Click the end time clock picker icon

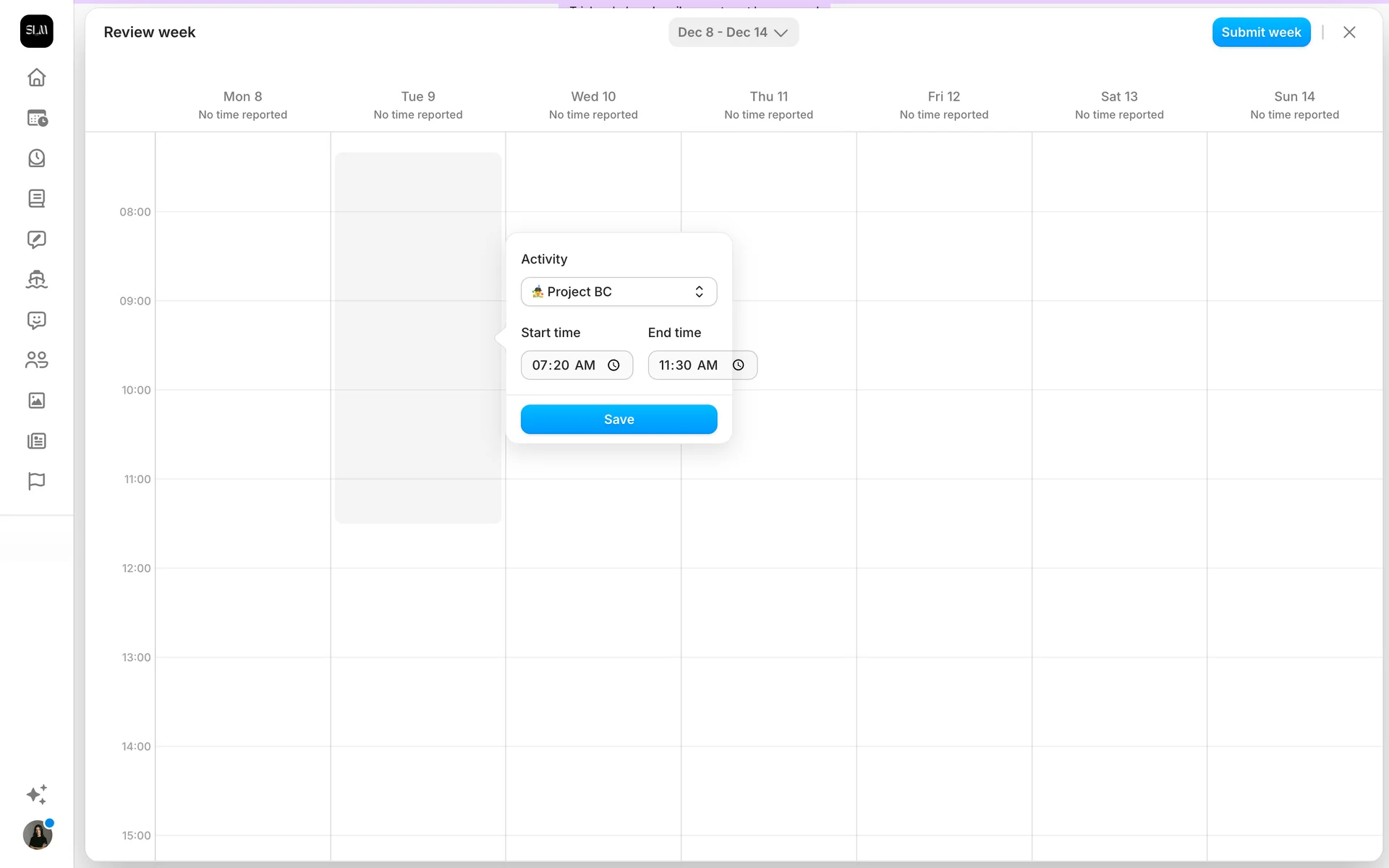pyautogui.click(x=738, y=365)
